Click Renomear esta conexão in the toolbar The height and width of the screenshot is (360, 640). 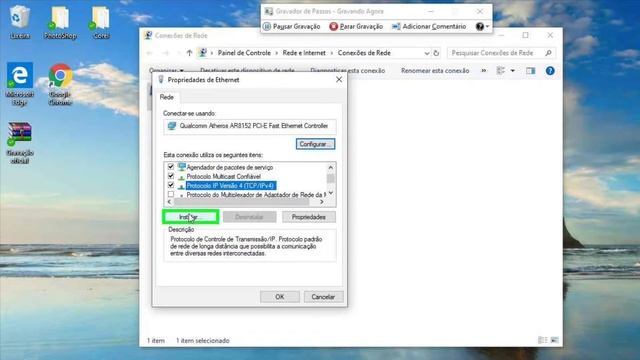point(435,71)
